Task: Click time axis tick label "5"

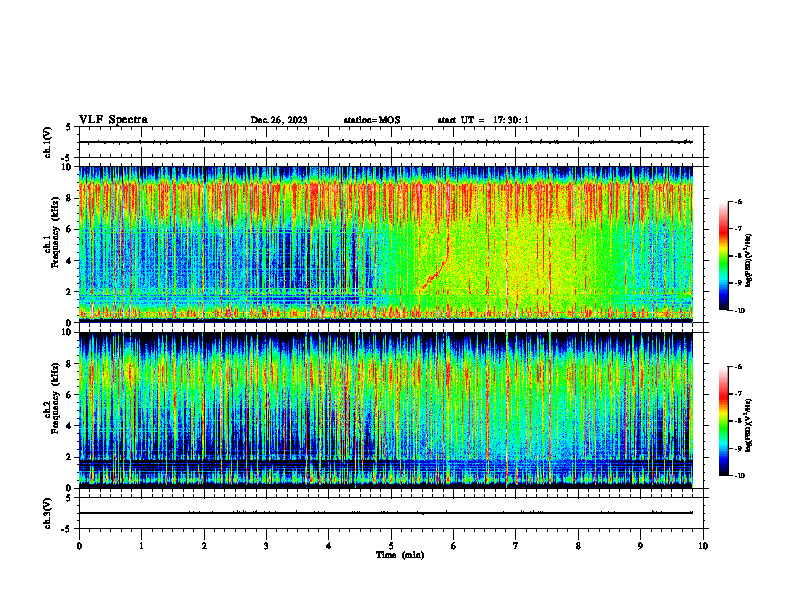Action: [391, 546]
